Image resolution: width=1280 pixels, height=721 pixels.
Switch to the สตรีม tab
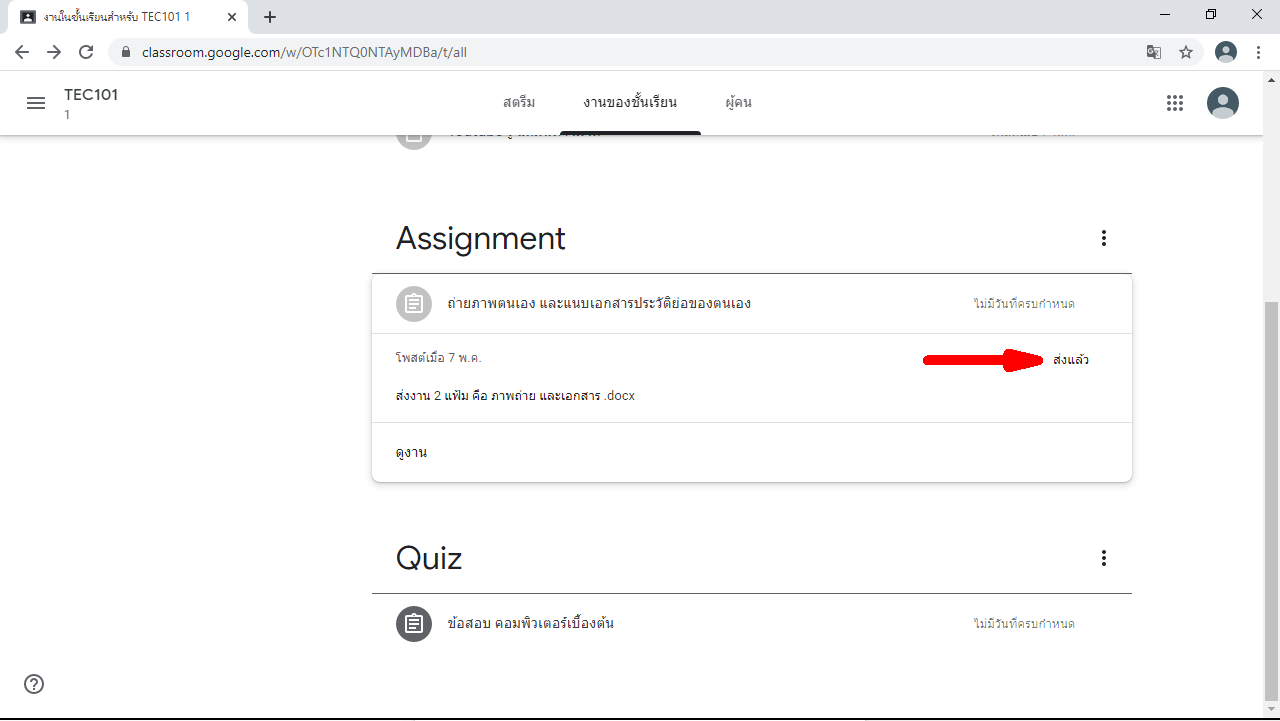coord(519,103)
